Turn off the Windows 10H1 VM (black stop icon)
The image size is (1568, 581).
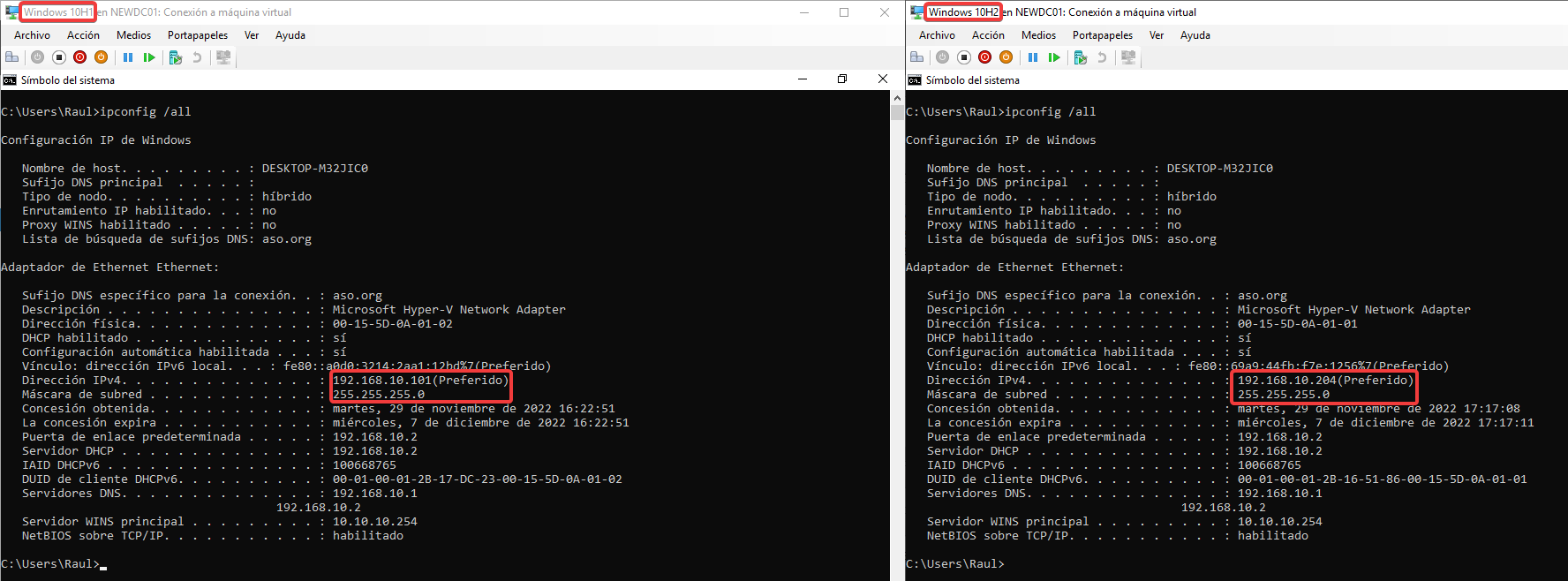[x=59, y=57]
